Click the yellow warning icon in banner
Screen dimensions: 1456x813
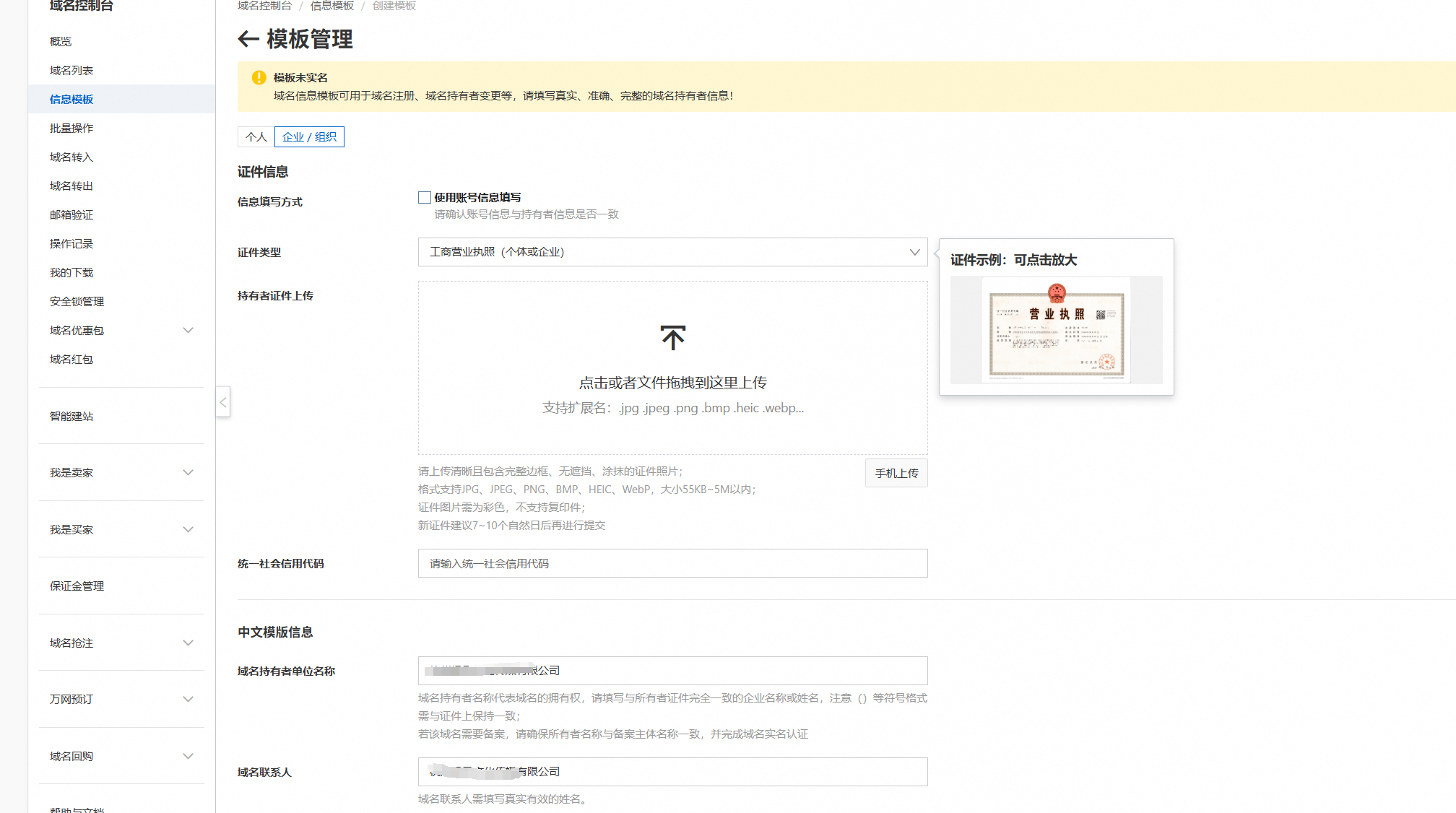(x=259, y=78)
